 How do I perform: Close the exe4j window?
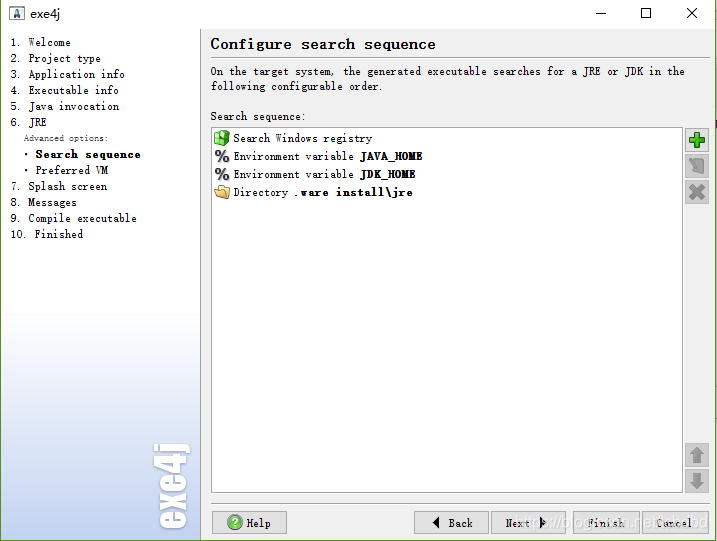click(x=692, y=13)
